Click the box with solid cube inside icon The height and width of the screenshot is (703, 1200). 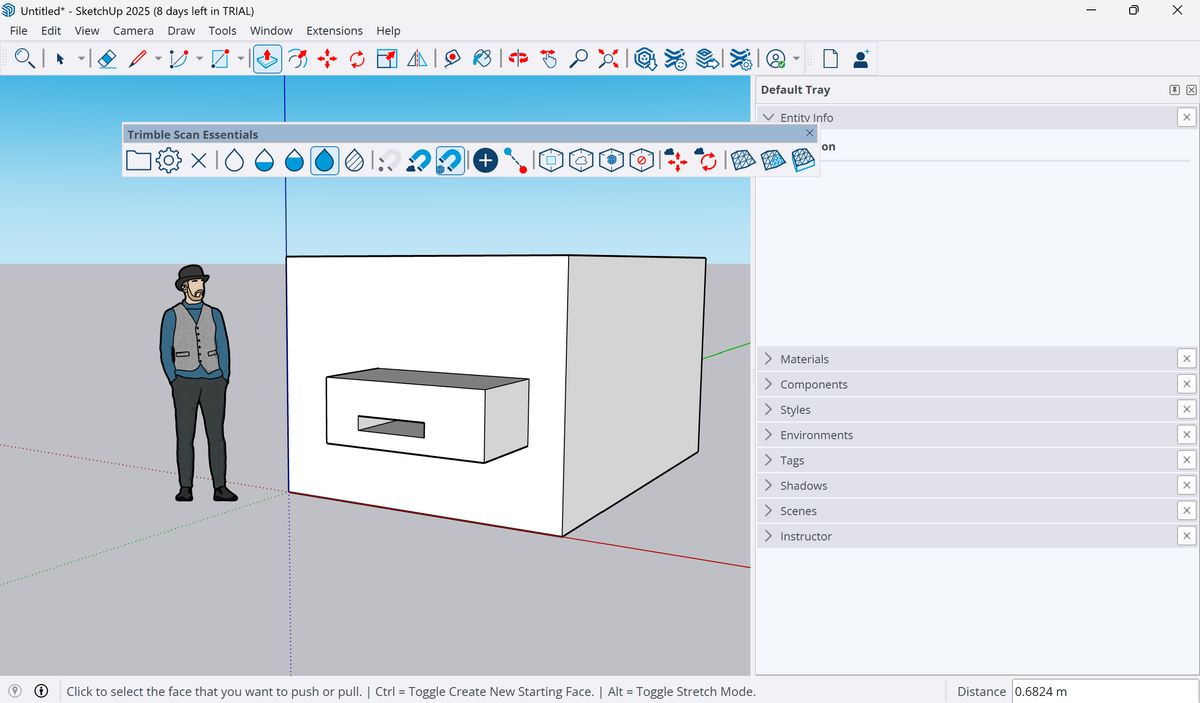tap(612, 160)
